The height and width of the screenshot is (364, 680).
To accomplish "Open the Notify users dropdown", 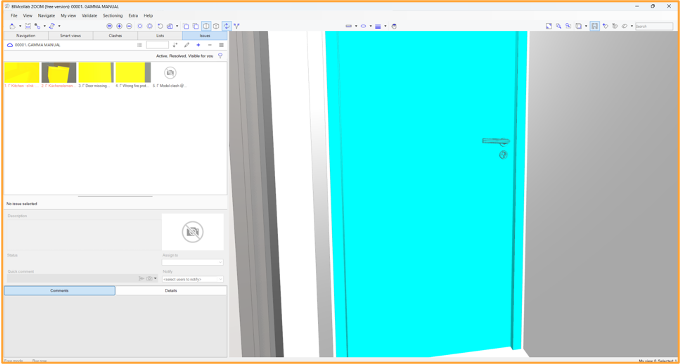I will point(193,279).
